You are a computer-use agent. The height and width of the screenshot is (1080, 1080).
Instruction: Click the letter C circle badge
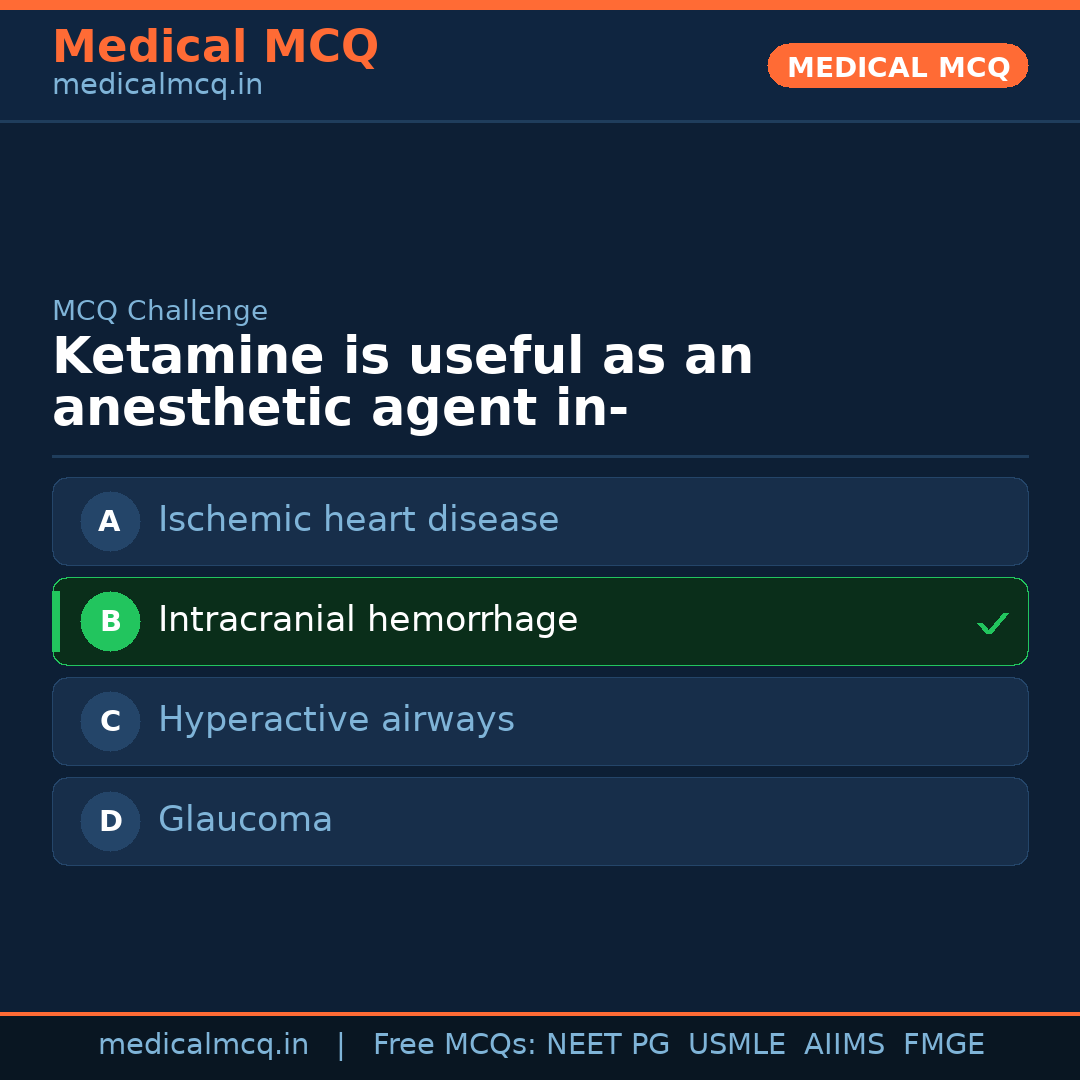tap(110, 721)
